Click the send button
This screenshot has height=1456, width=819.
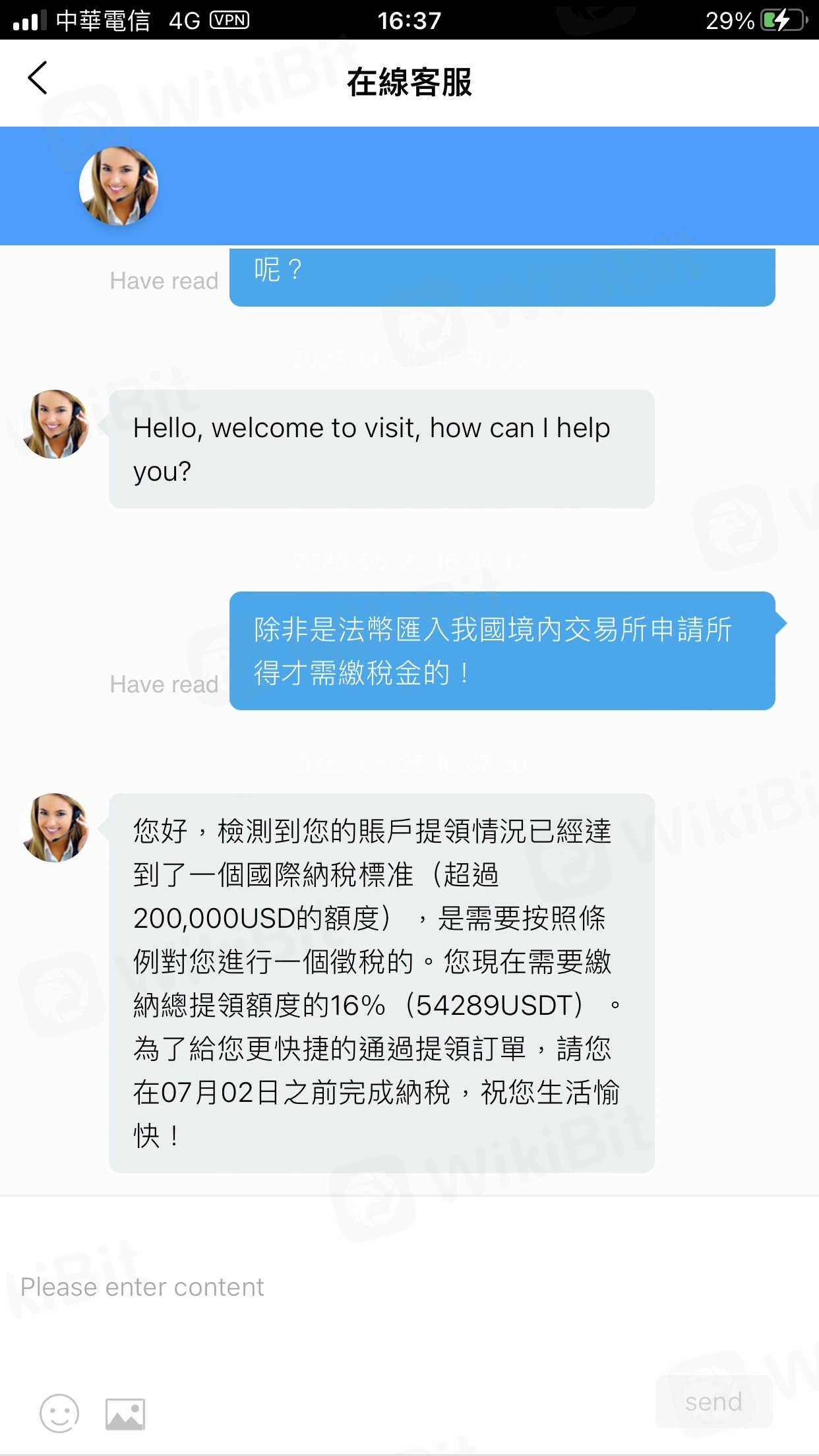713,1401
